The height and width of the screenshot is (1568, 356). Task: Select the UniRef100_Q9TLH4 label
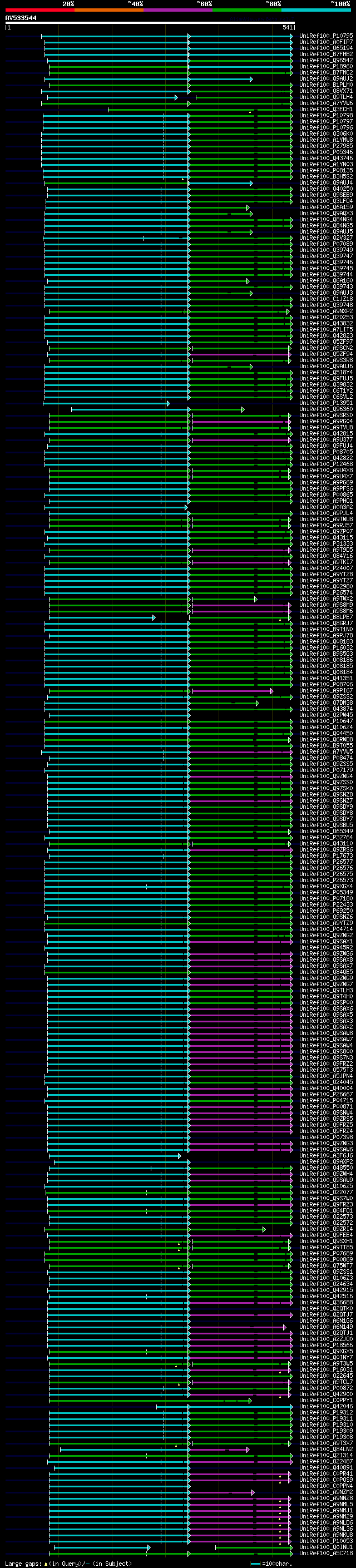[x=326, y=97]
